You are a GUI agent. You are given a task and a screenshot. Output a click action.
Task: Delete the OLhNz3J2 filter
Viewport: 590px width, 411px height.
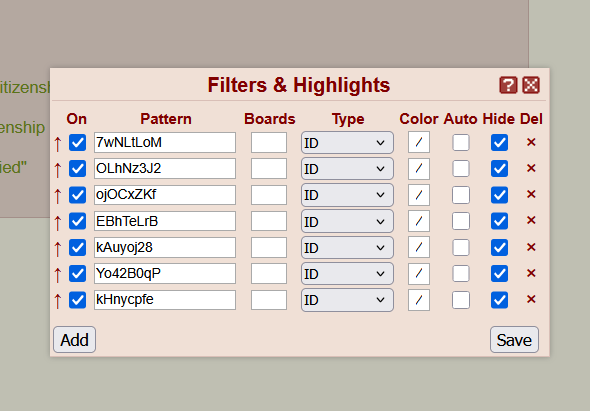click(531, 168)
